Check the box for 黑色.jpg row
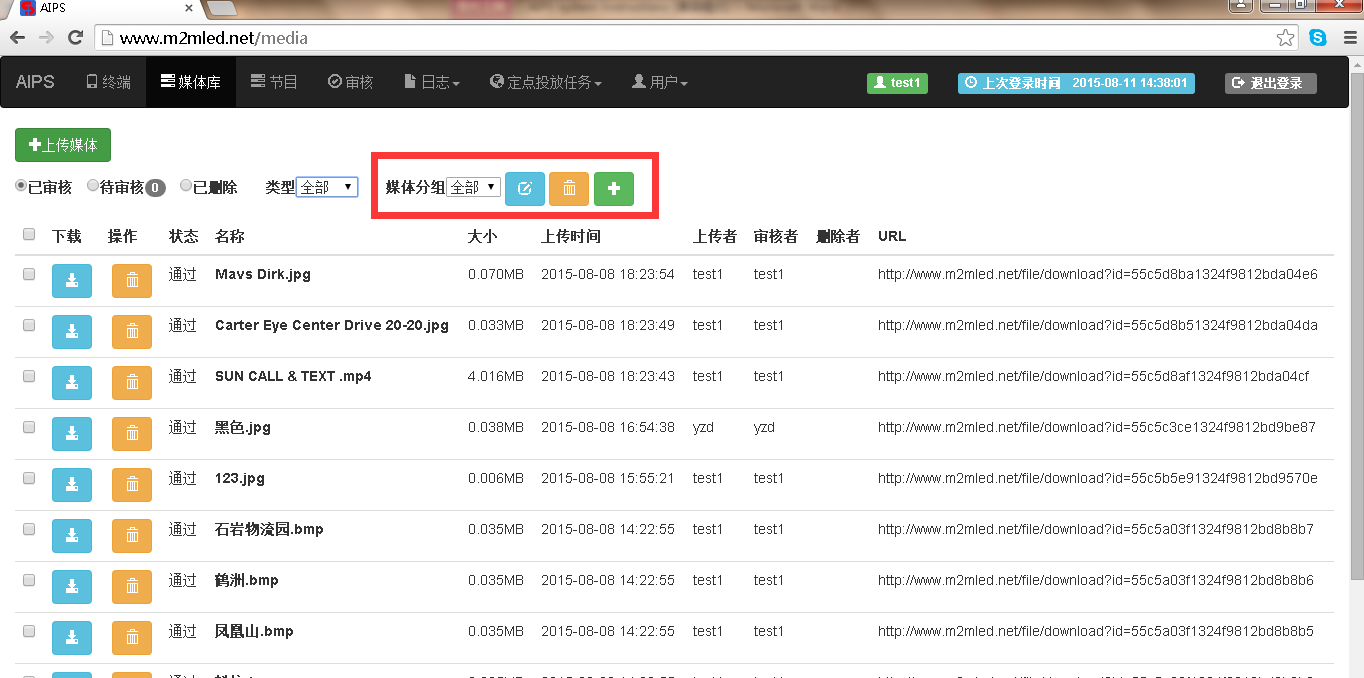 pos(29,427)
